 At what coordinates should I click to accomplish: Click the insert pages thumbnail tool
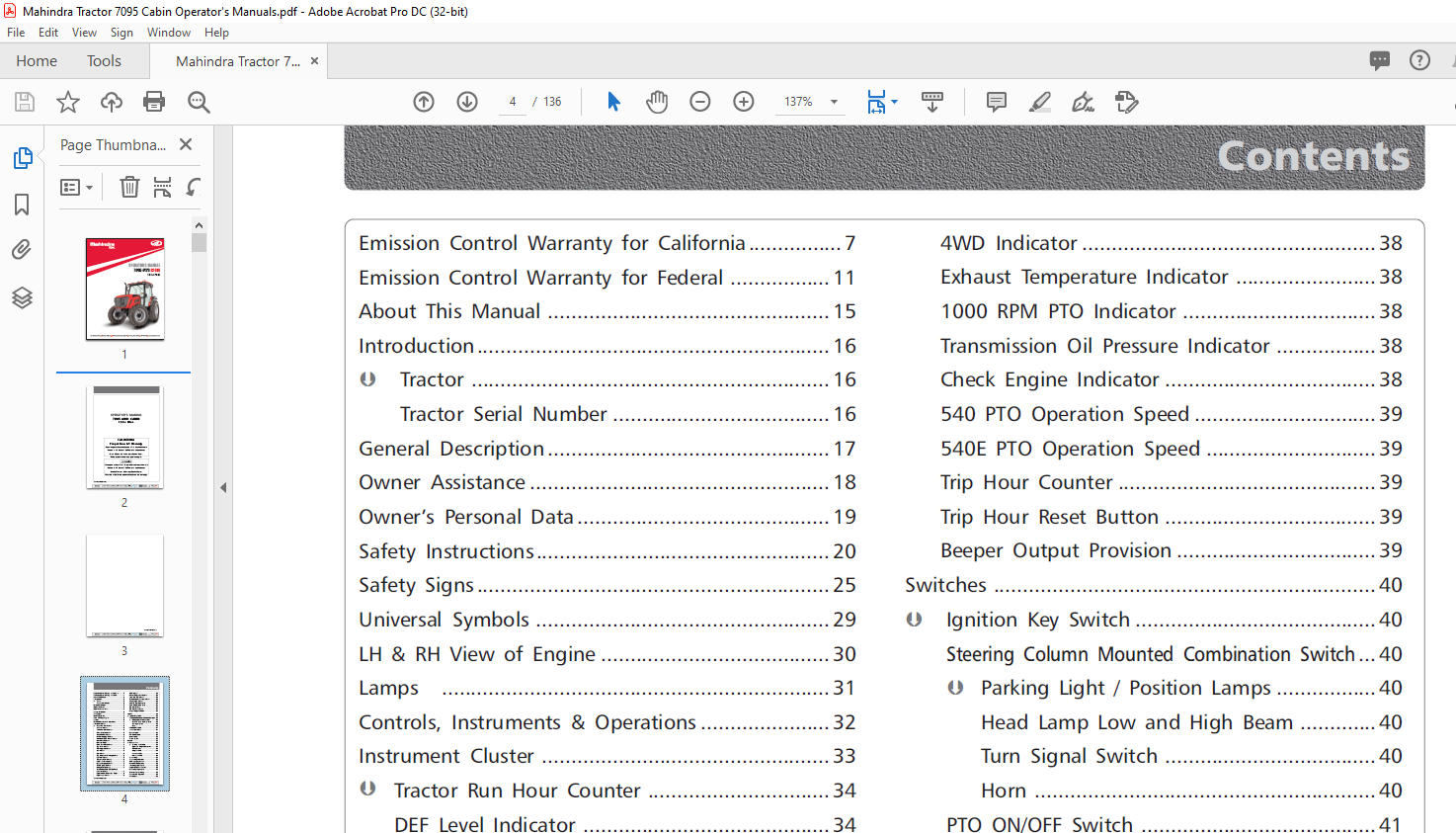point(163,187)
